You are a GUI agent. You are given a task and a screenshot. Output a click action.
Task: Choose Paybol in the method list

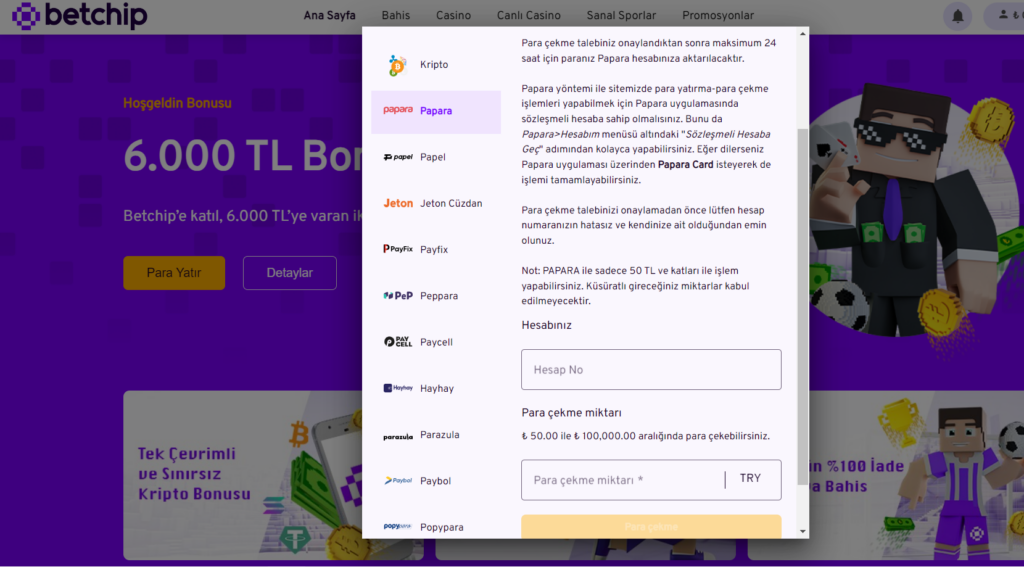436,481
